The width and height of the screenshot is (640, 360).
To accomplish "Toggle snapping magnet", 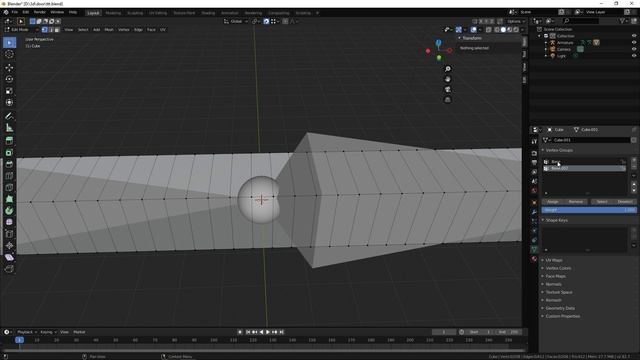I will click(x=266, y=21).
